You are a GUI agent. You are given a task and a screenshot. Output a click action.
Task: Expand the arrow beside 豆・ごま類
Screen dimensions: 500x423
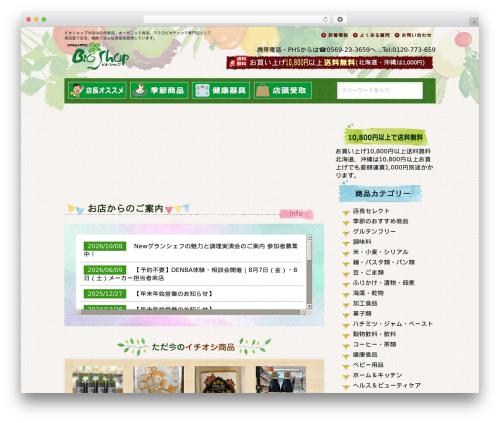346,274
